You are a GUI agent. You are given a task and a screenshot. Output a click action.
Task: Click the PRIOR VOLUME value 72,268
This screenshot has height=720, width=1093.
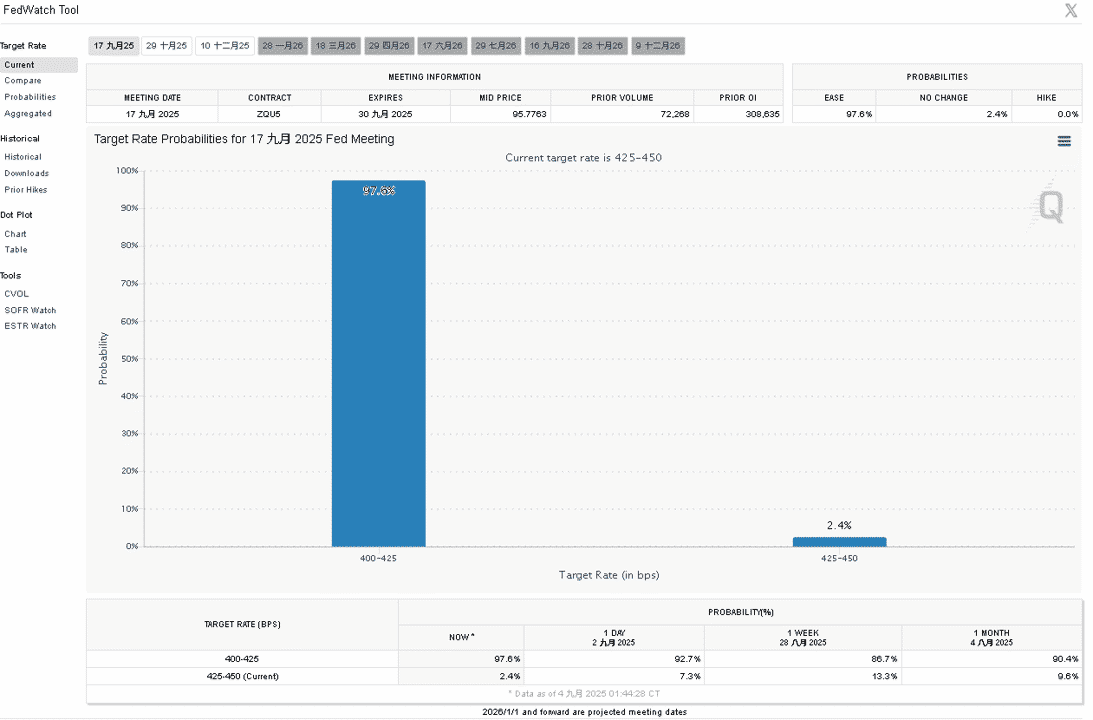pos(675,114)
